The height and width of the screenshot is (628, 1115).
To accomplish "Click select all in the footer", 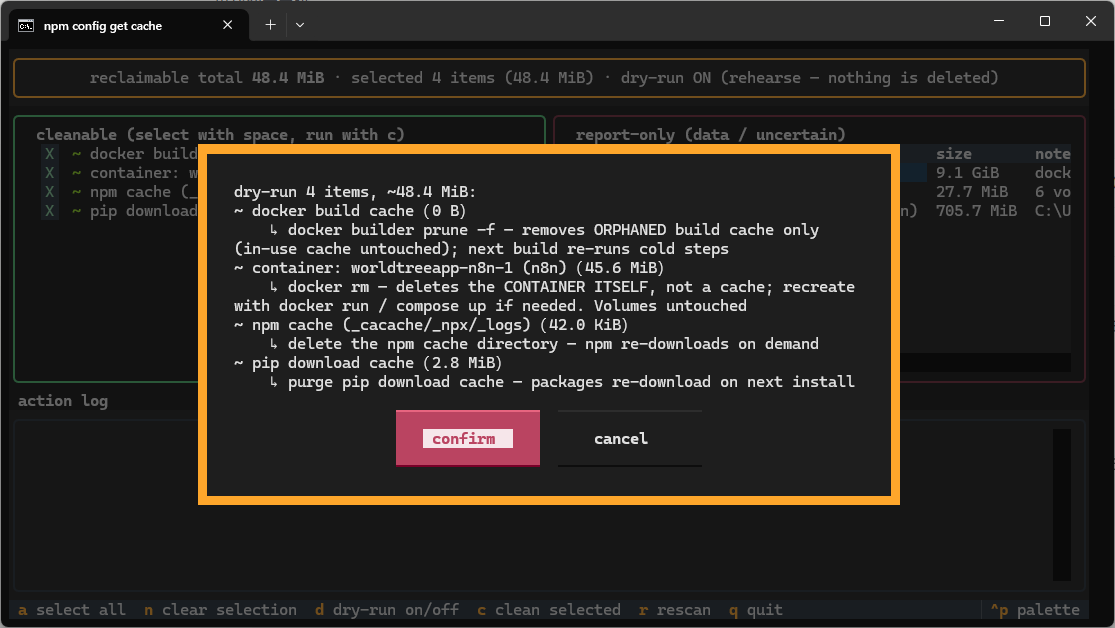I will [x=72, y=610].
